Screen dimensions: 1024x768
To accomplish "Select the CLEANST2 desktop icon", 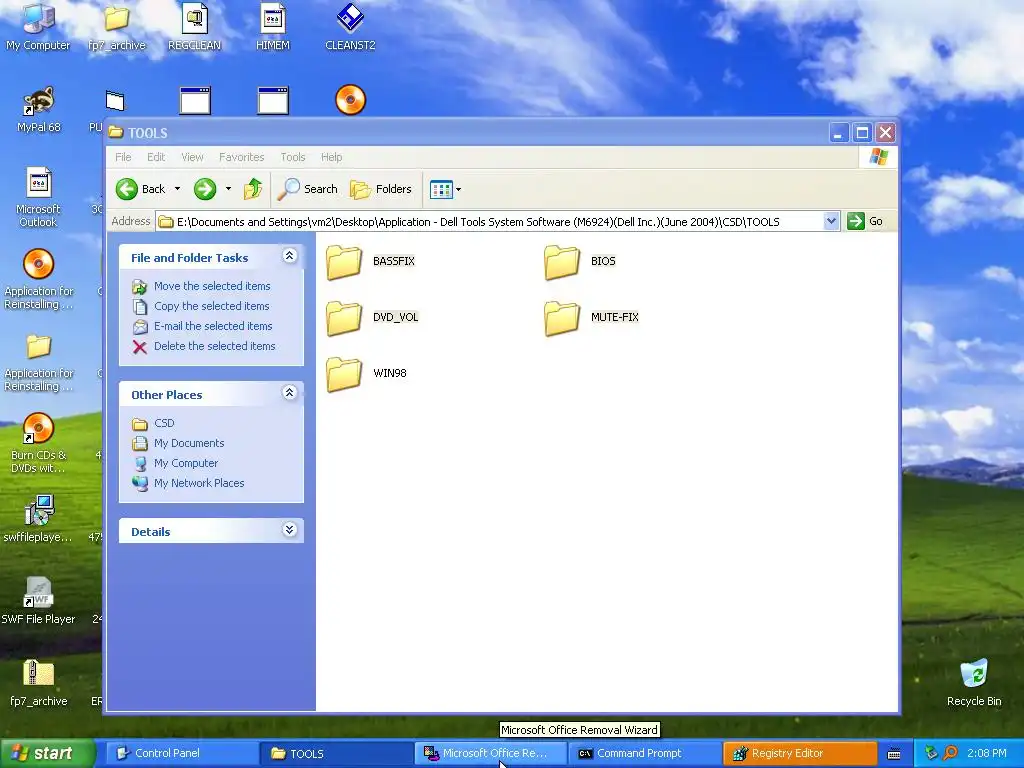I will click(x=350, y=20).
